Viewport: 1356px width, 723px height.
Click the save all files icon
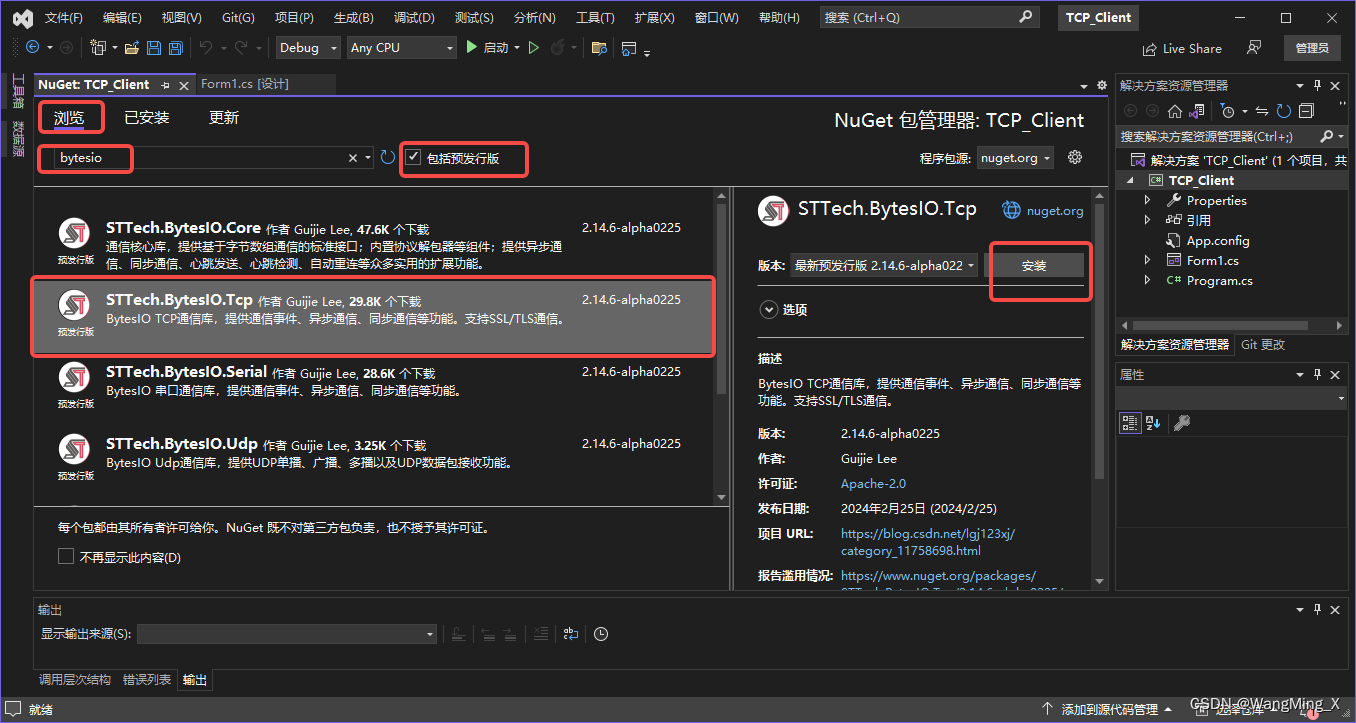175,47
